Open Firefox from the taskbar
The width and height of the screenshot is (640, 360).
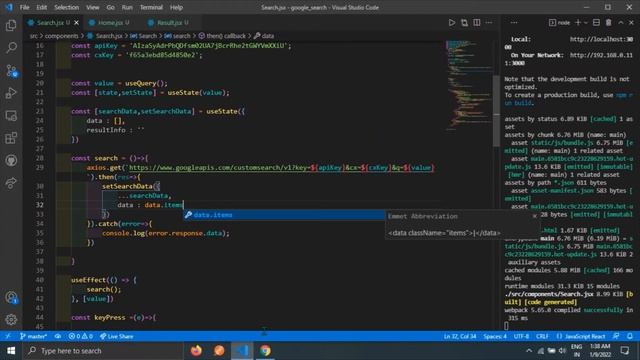point(196,351)
